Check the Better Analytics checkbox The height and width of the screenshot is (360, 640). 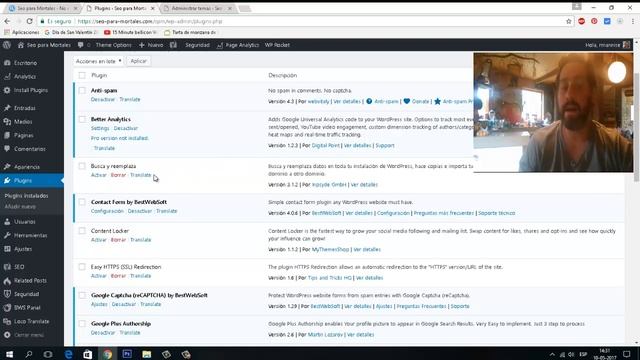82,119
